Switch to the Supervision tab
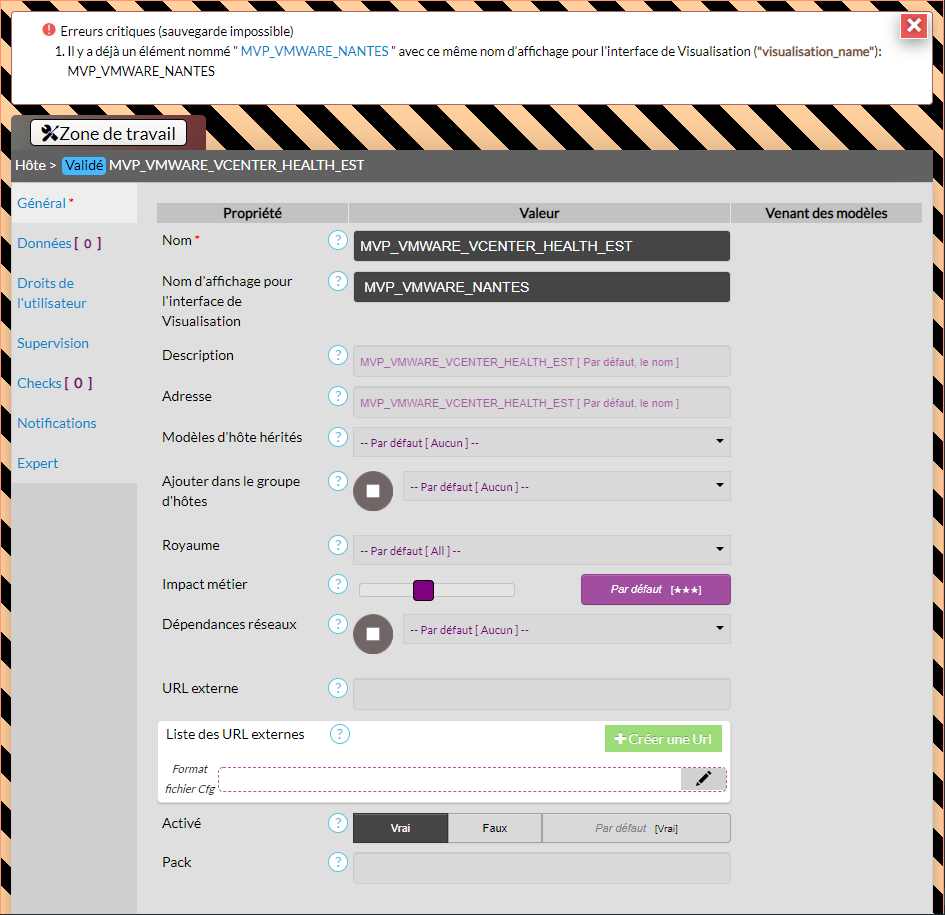Screen dimensions: 945x915 point(53,343)
